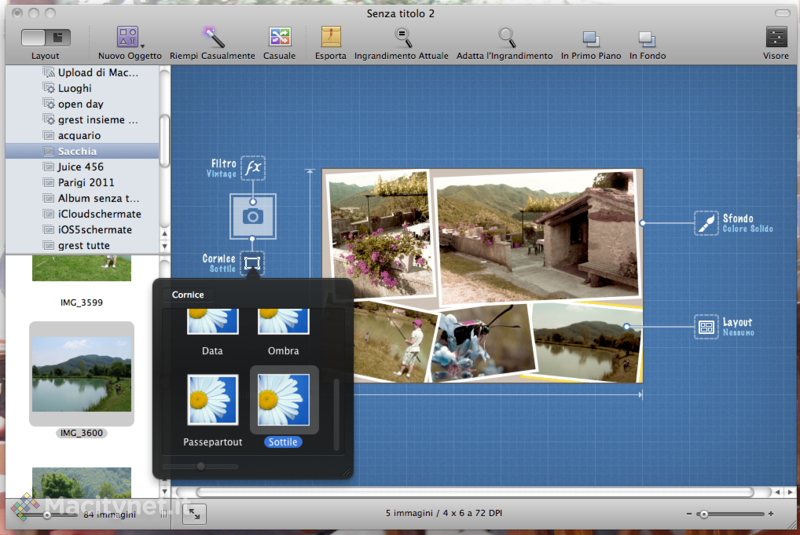The height and width of the screenshot is (535, 800).
Task: Bring object forward with In Primo Piano
Action: click(x=590, y=38)
